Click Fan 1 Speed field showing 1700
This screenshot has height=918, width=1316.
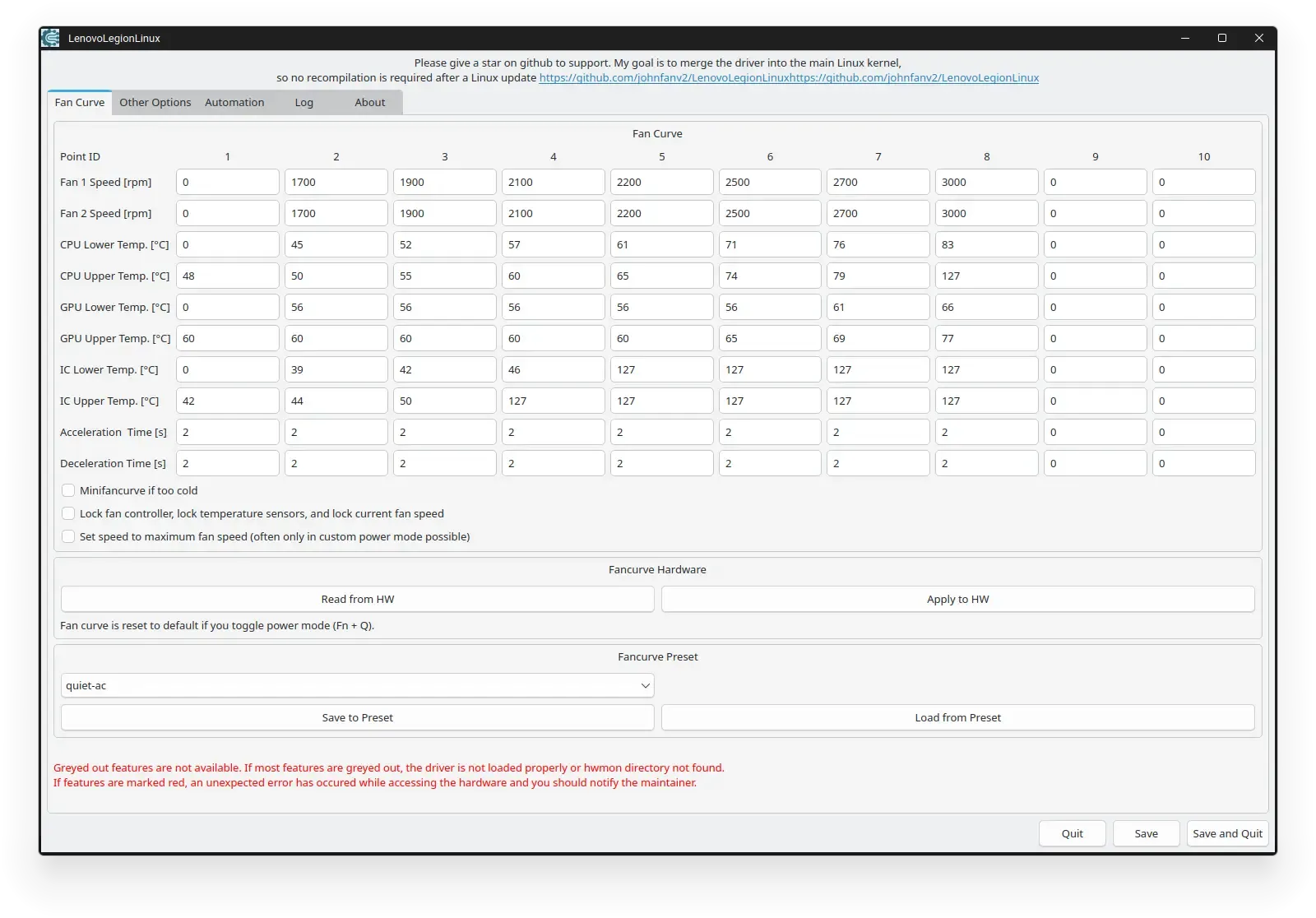coord(336,182)
